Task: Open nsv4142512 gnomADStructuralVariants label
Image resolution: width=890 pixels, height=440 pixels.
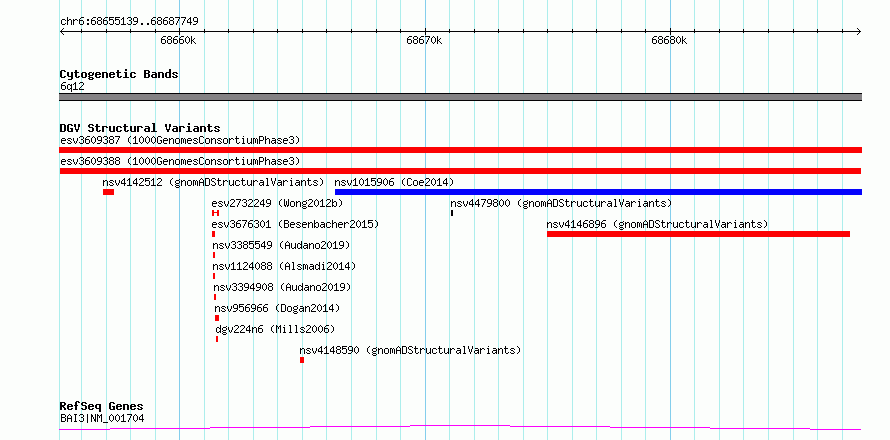Action: point(213,182)
